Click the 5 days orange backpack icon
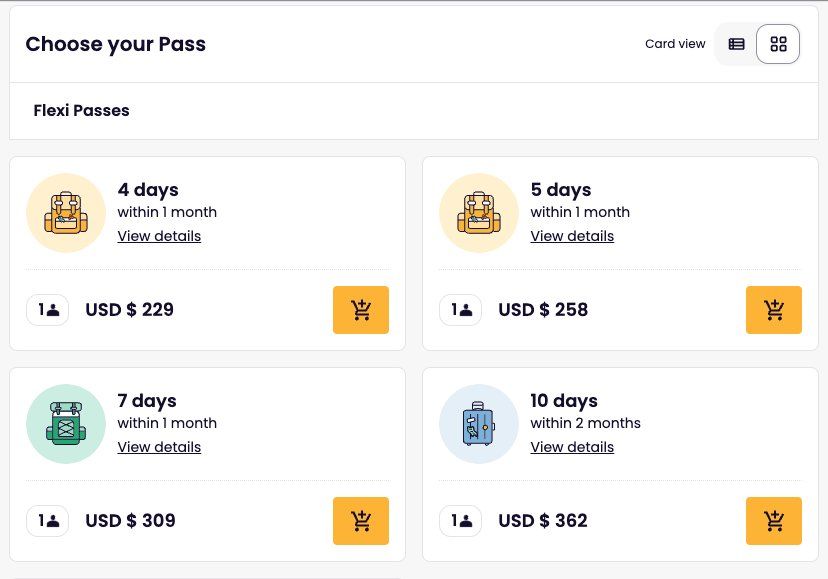 click(479, 213)
